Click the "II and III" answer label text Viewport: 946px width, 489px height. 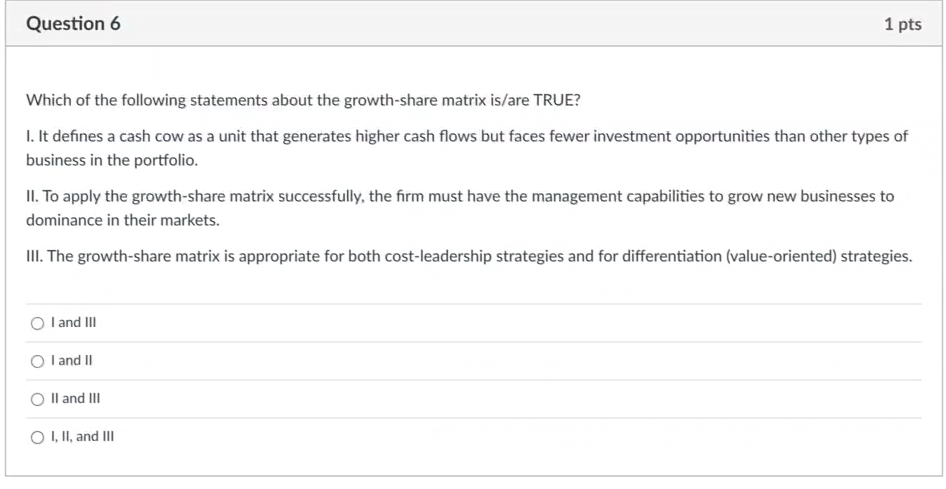[x=76, y=399]
